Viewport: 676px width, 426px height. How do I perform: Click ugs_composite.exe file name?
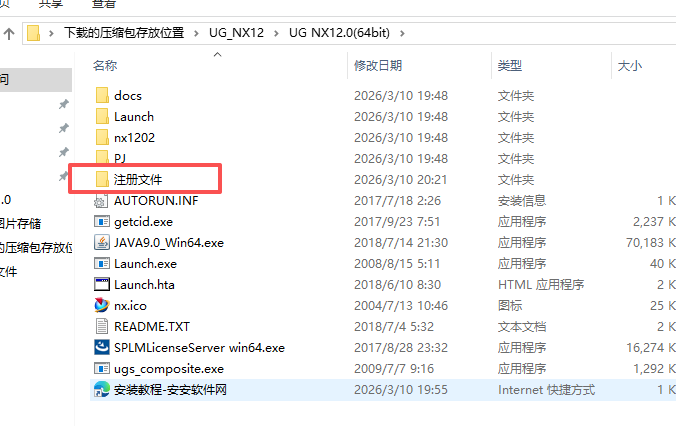coord(169,369)
